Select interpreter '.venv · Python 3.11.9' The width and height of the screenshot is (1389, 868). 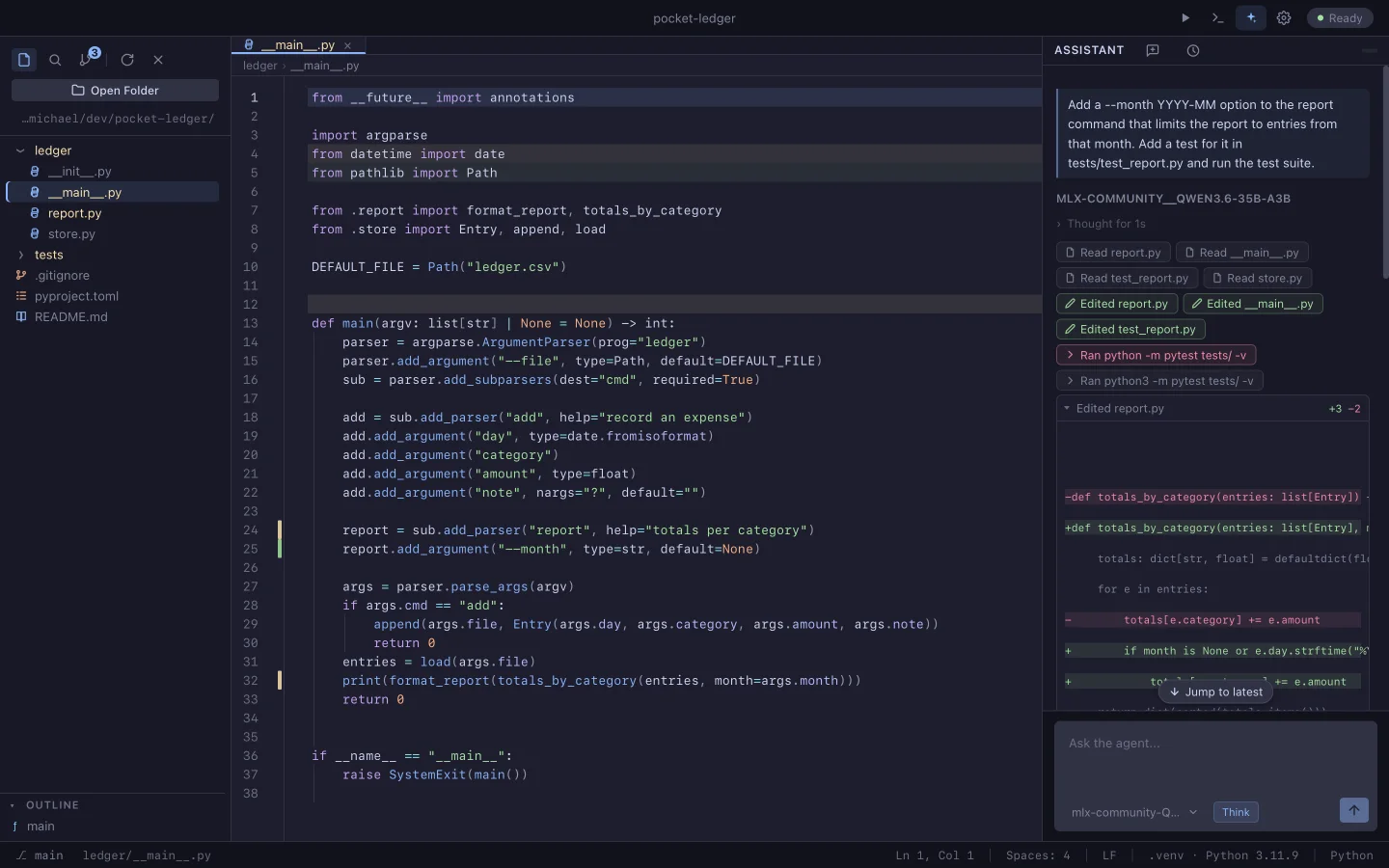[x=1223, y=855]
